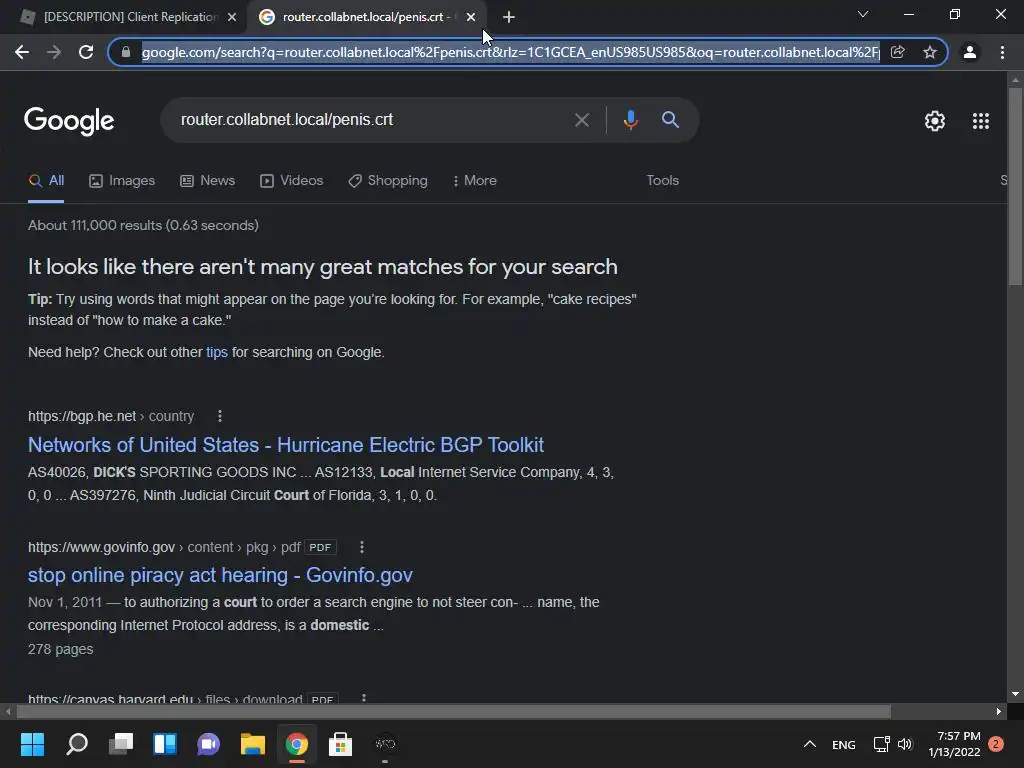Open the network status tray icon
Viewport: 1024px width, 768px height.
(882, 744)
